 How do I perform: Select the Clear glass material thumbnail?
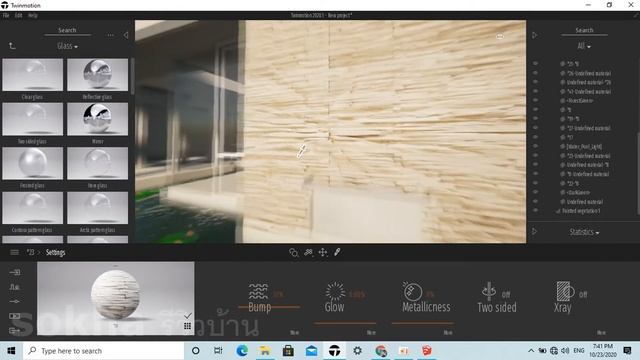(33, 75)
